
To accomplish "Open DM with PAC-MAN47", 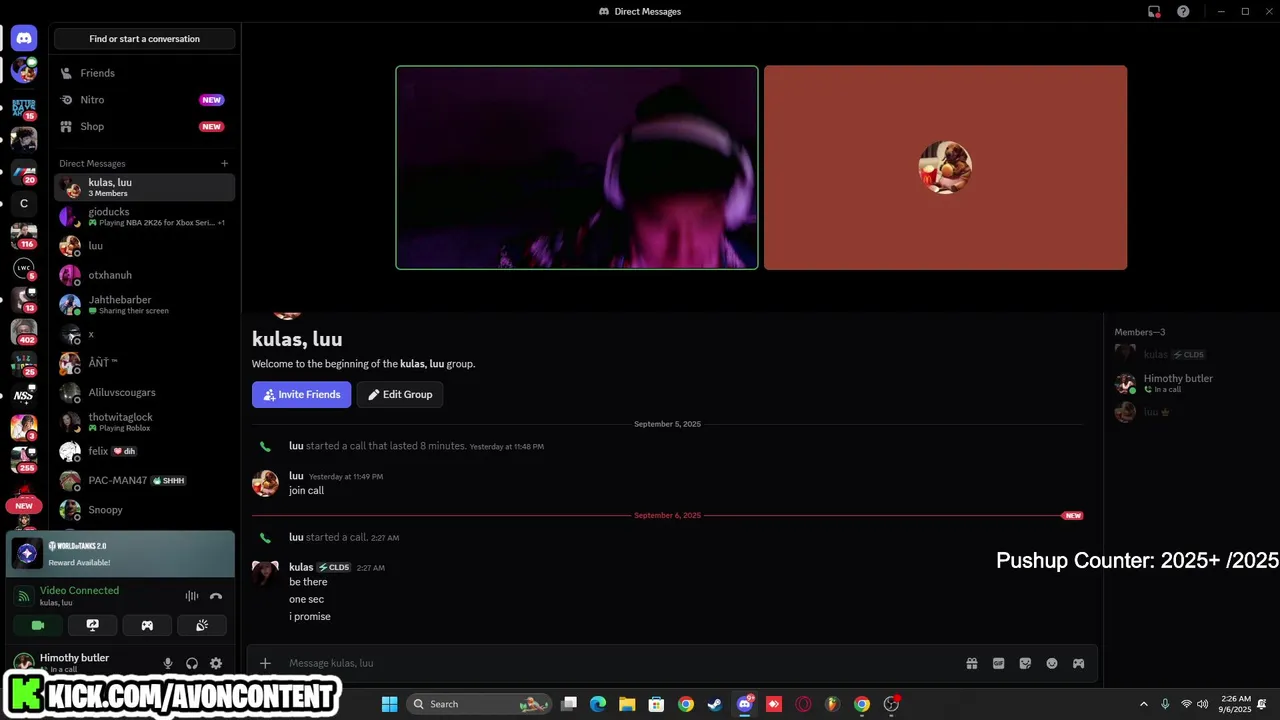I will (144, 480).
